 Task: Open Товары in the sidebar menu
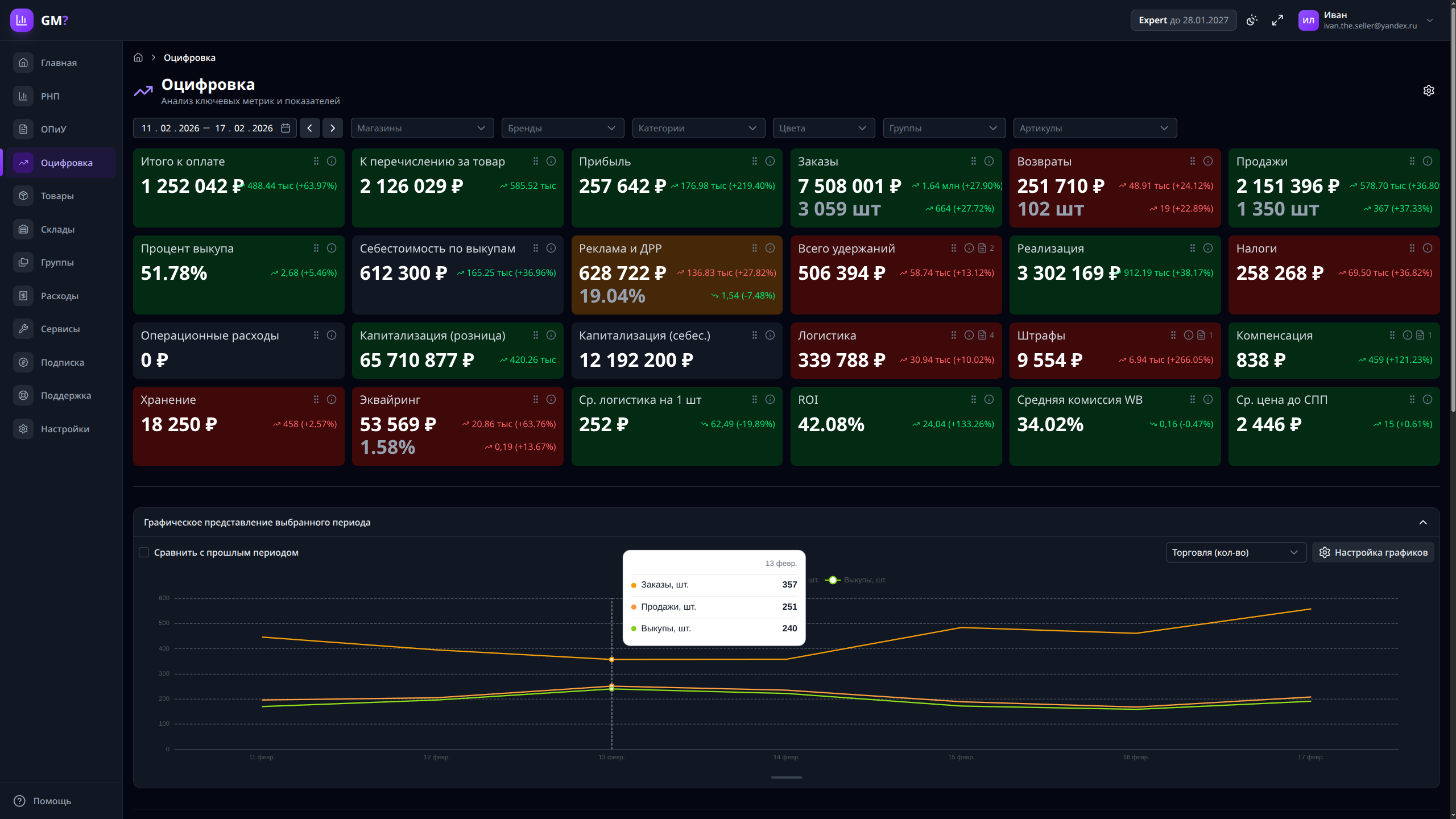[x=57, y=196]
